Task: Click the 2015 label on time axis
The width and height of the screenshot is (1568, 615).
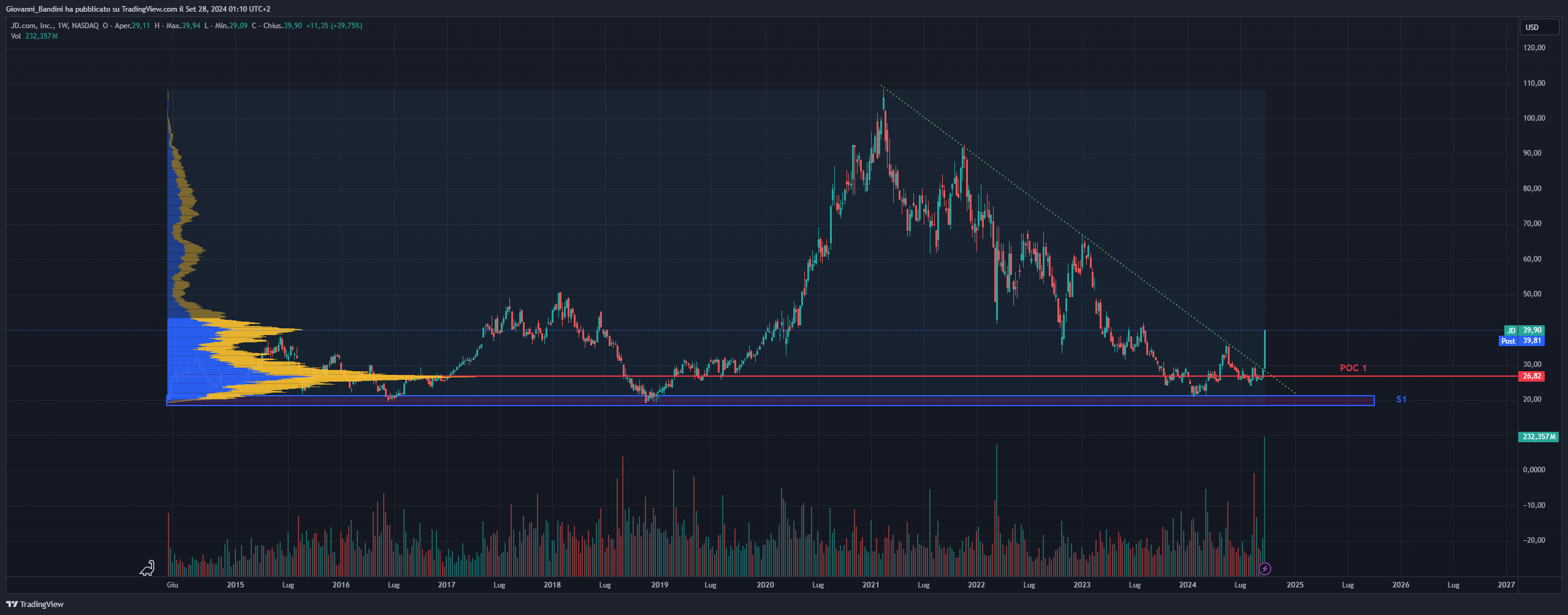Action: point(235,584)
